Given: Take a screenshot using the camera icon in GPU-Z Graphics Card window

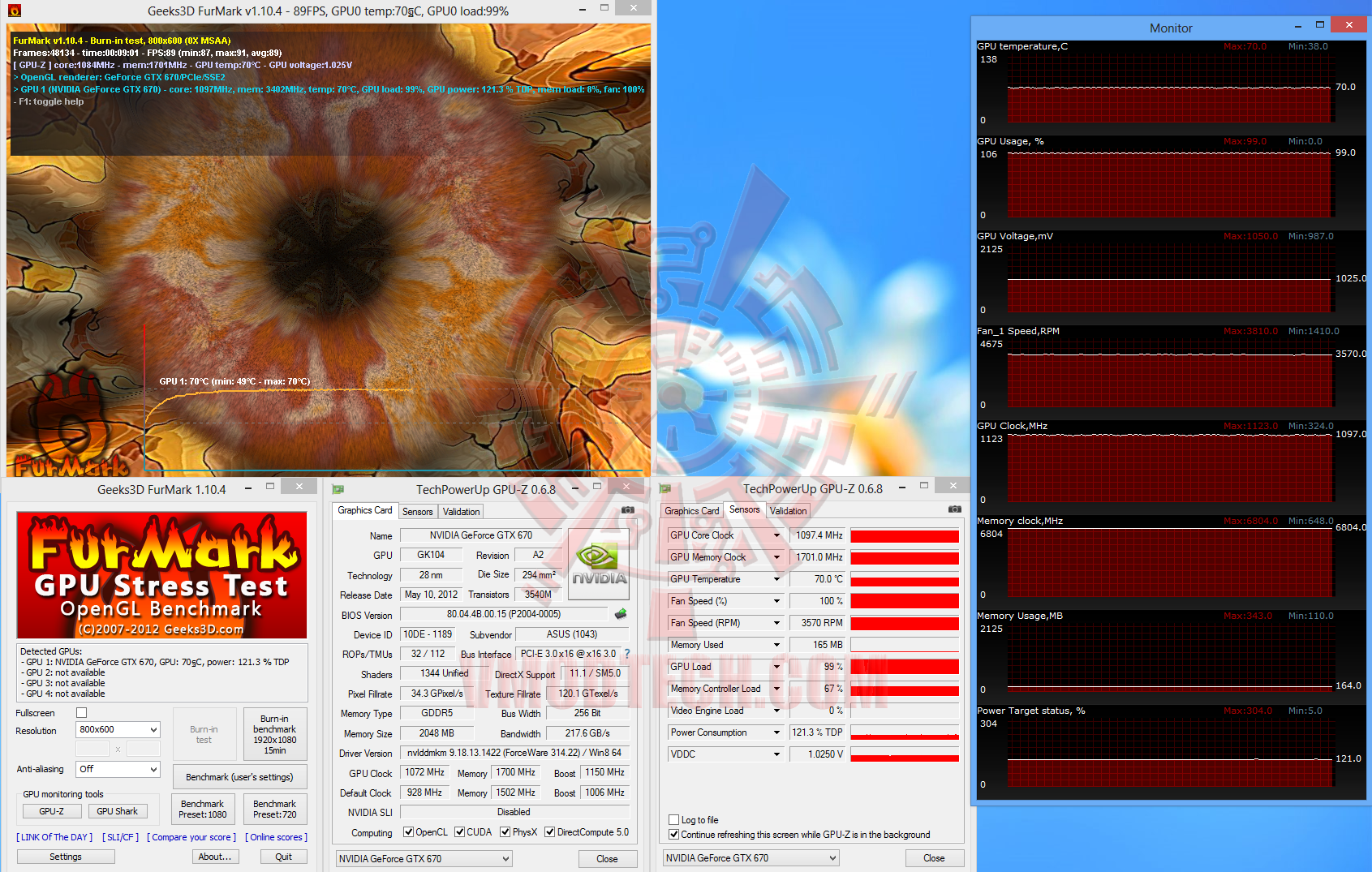Looking at the screenshot, I should pos(628,510).
